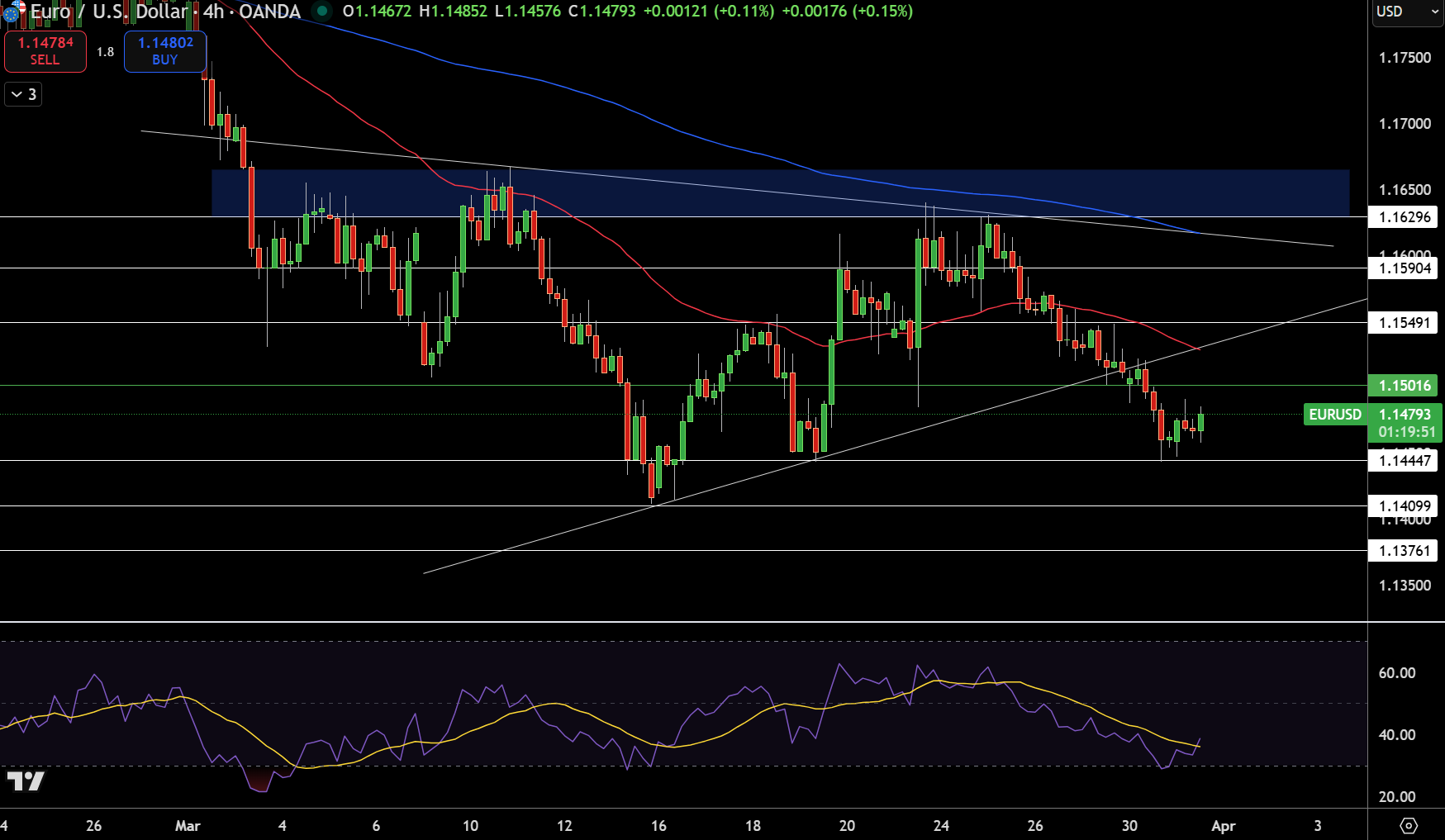The height and width of the screenshot is (840, 1445).
Task: Click the SELL button at 1.14784
Action: click(45, 51)
